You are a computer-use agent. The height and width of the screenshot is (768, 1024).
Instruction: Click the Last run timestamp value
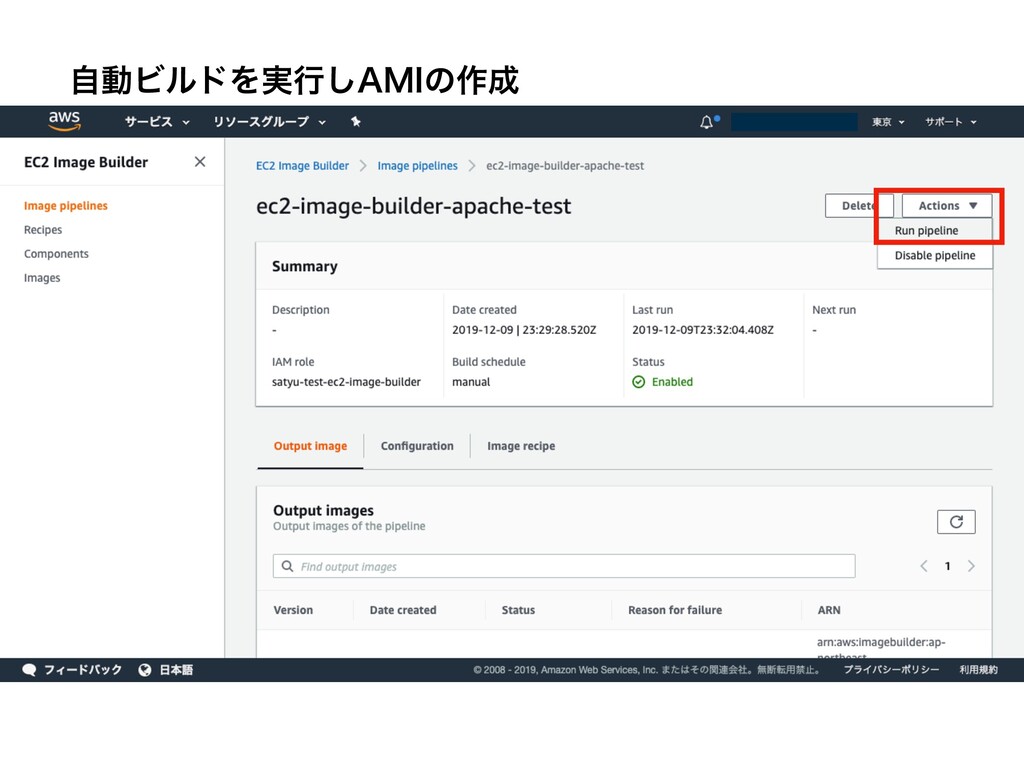click(x=703, y=330)
